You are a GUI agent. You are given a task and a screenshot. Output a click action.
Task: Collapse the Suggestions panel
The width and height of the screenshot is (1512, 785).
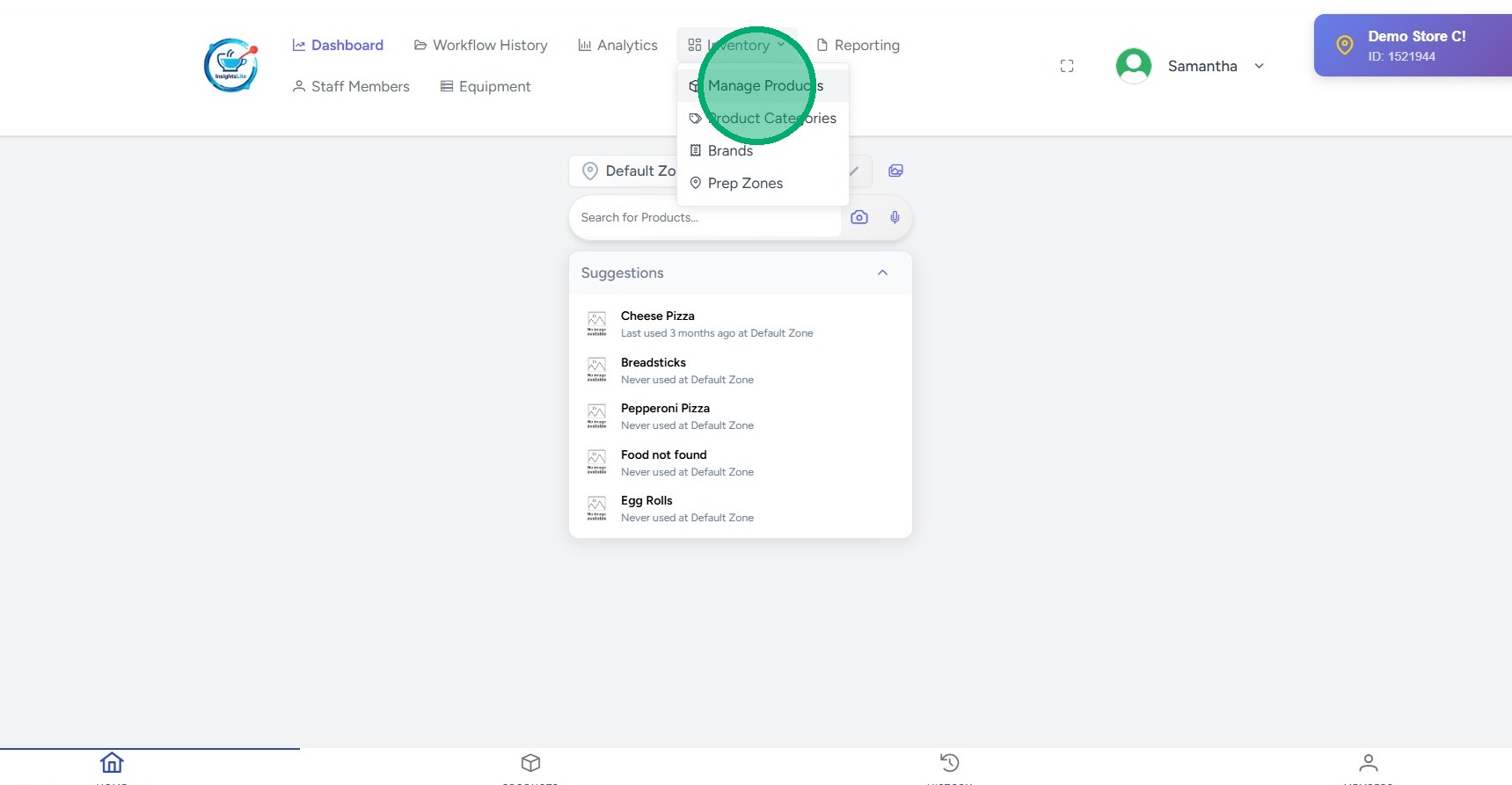(x=882, y=273)
